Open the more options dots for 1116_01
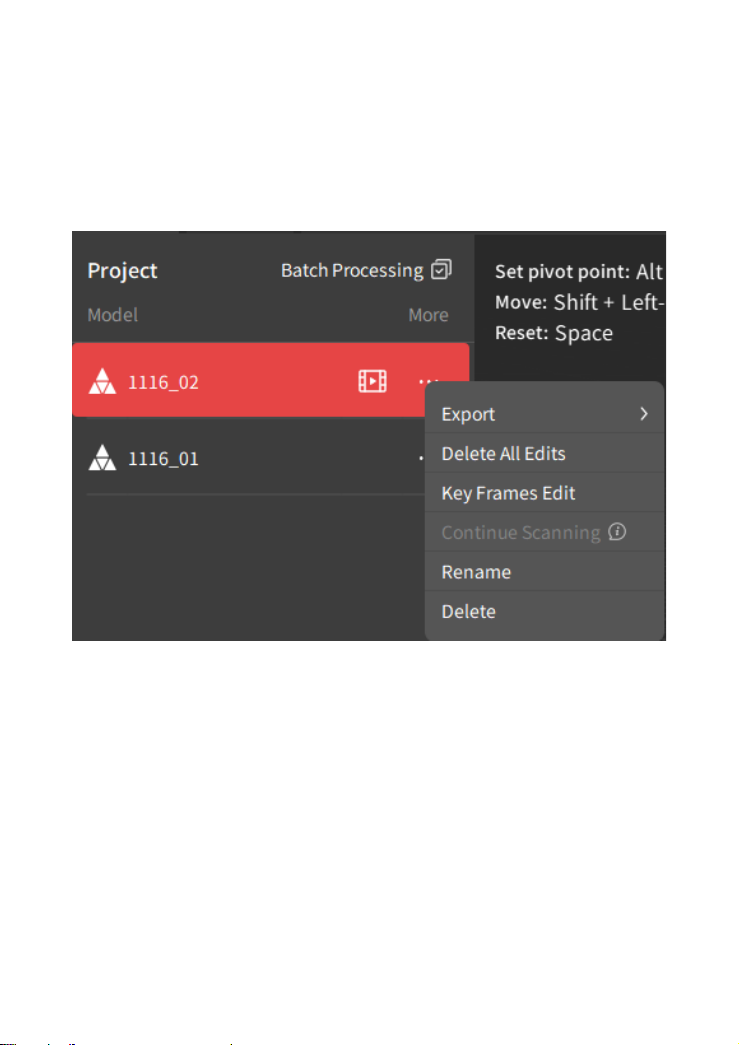The width and height of the screenshot is (739, 1045). click(421, 458)
